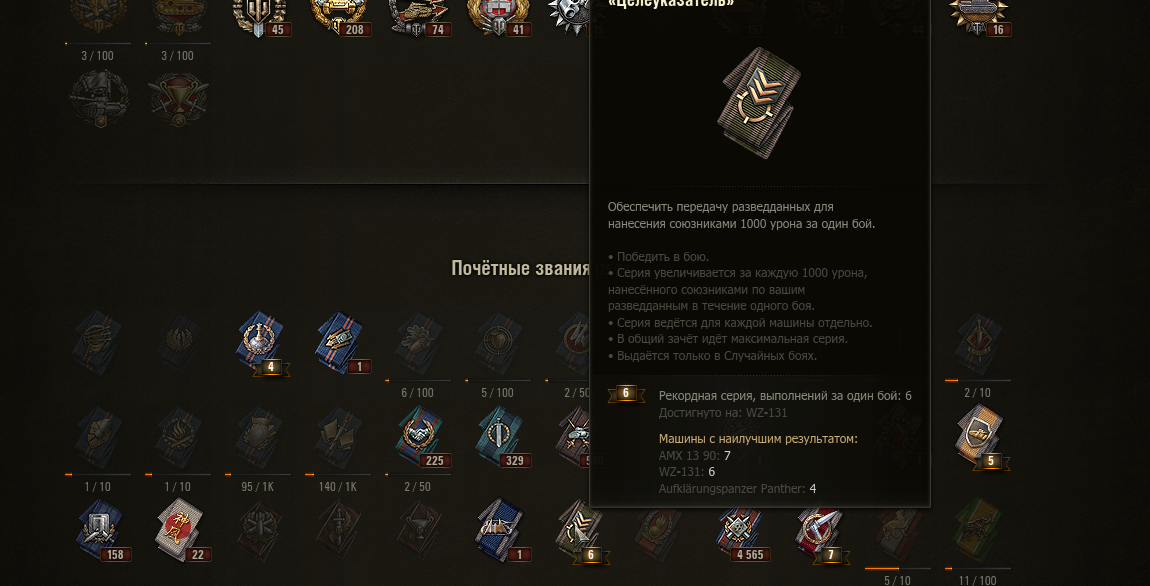The image size is (1150, 586).
Task: Click the greyed ribbon with 95 / 1K progress
Action: [259, 437]
